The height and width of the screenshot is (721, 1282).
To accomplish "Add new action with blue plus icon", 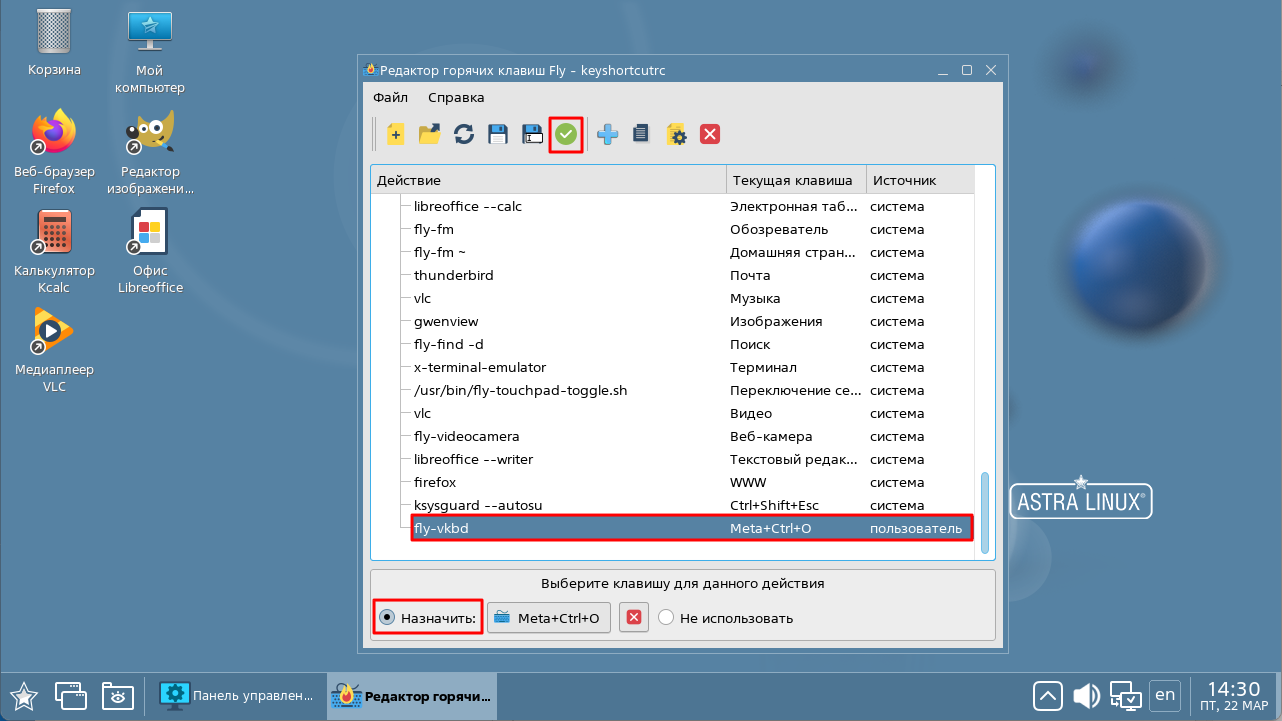I will (607, 134).
